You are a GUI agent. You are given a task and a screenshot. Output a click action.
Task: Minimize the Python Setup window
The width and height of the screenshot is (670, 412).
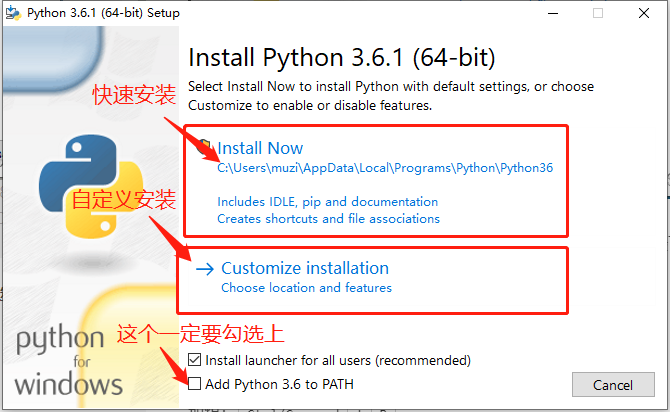(x=553, y=13)
